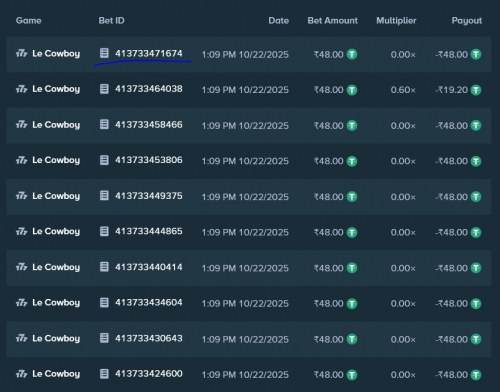Click Tether coin in bet amount of row 413733464038
The height and width of the screenshot is (392, 500).
click(x=352, y=90)
